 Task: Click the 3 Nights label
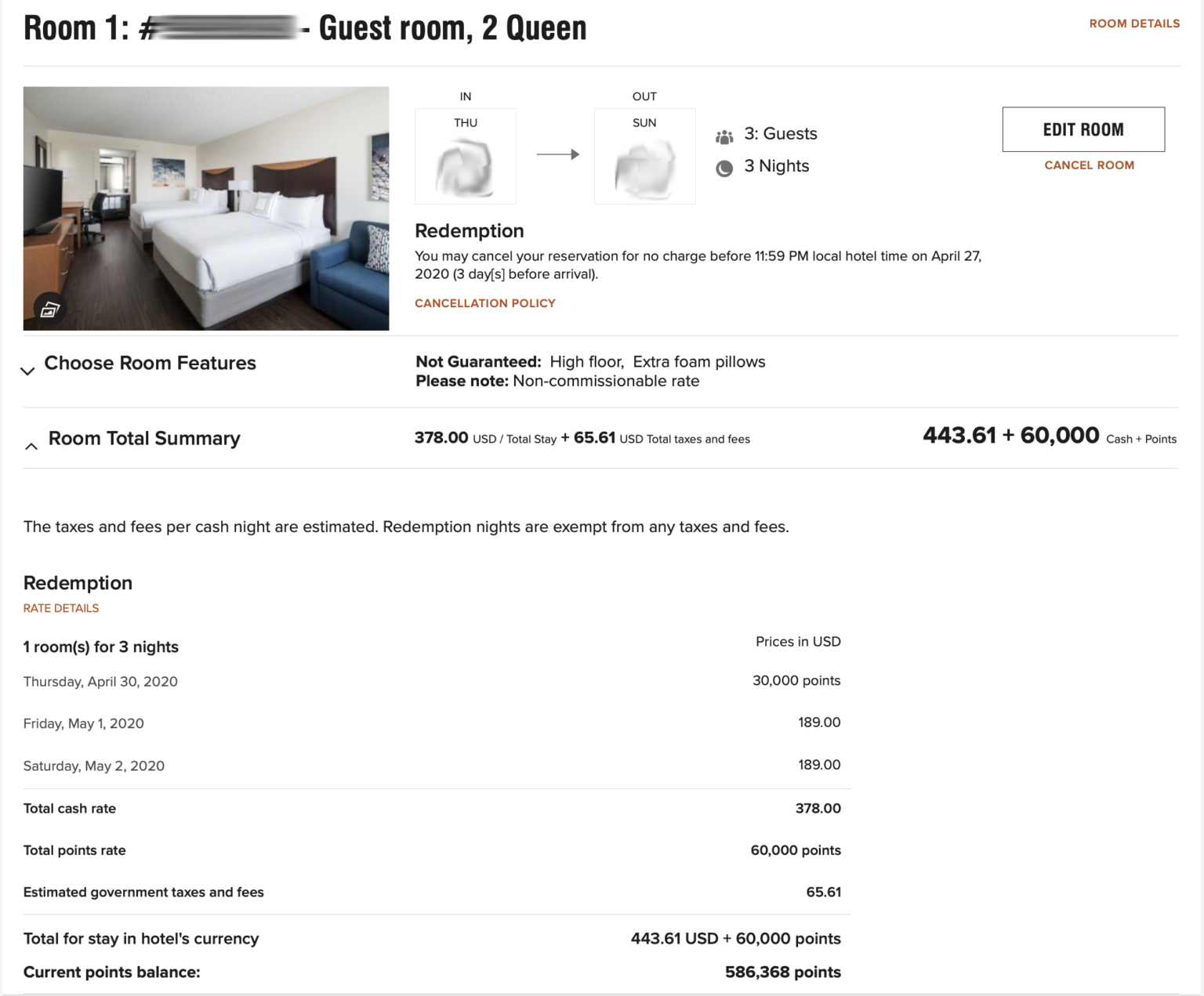tap(776, 166)
